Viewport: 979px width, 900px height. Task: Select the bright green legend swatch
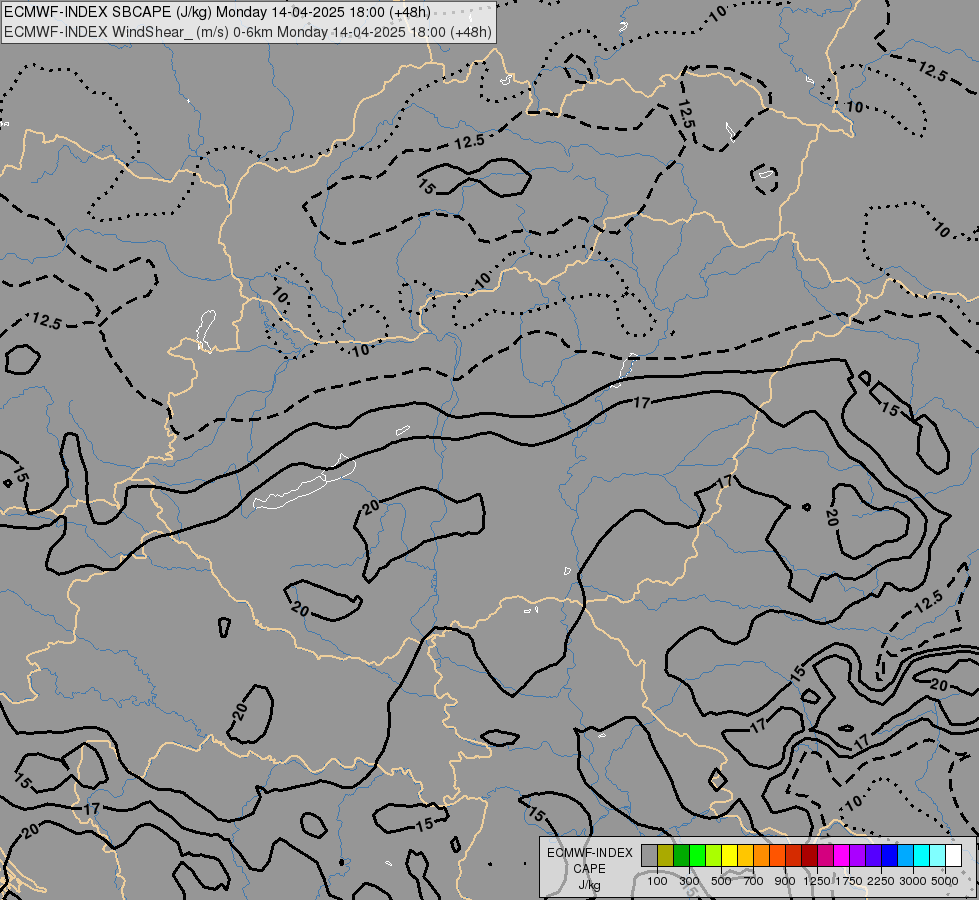697,856
